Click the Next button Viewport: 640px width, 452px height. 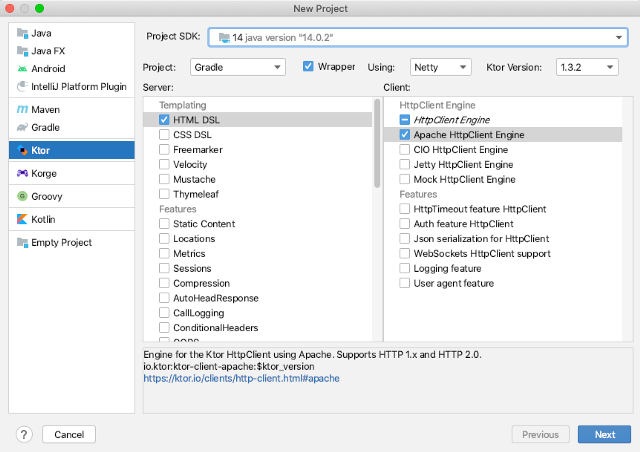pyautogui.click(x=604, y=434)
